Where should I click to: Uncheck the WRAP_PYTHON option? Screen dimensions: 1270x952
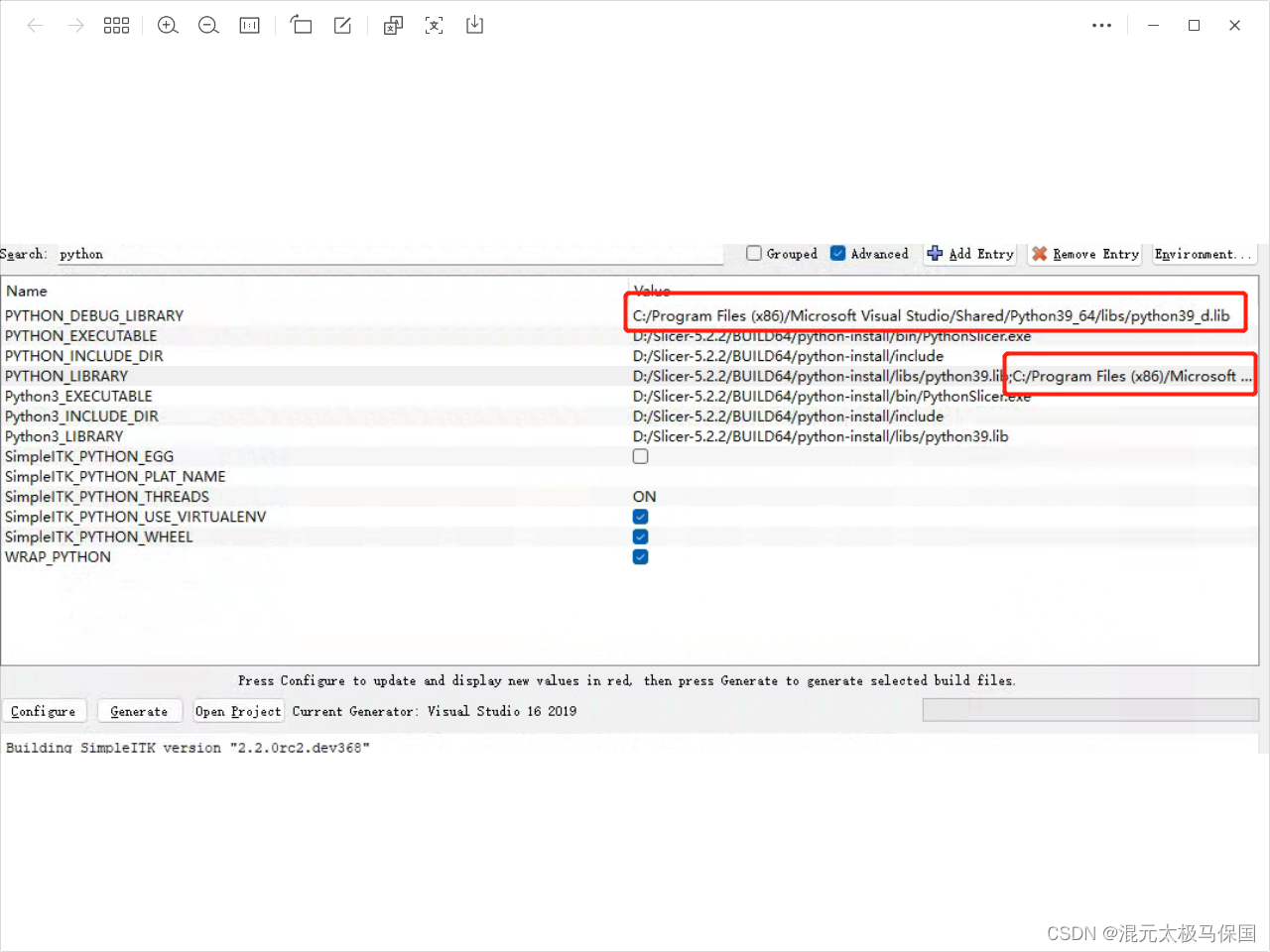[x=640, y=556]
